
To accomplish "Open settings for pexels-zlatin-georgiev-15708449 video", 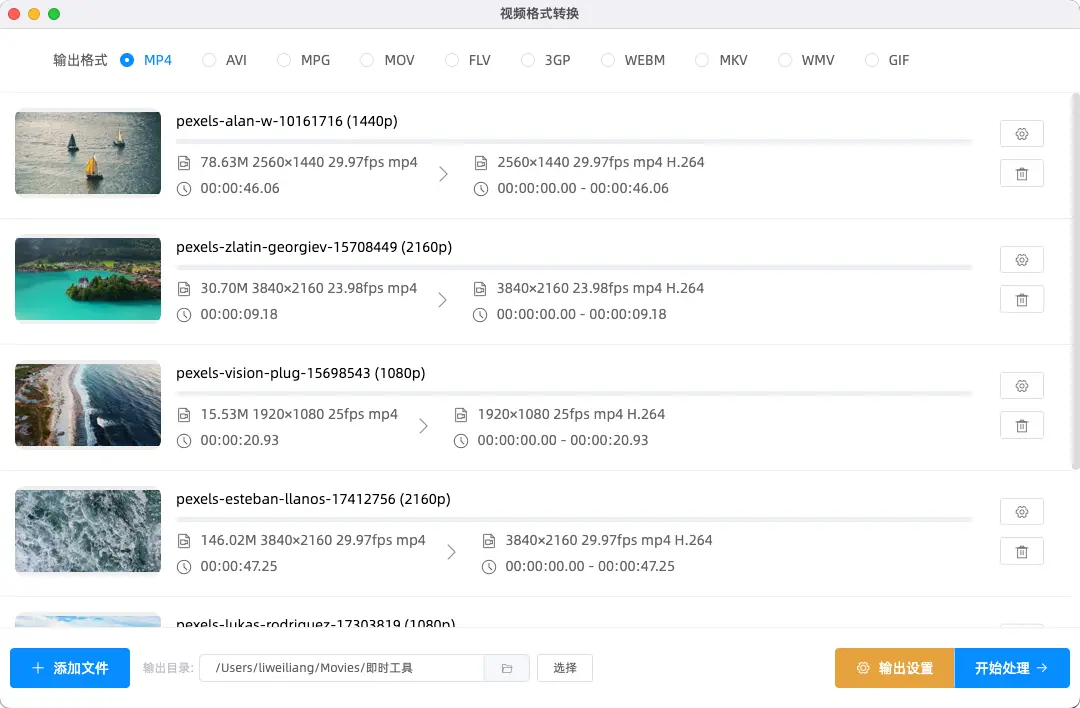I will [x=1021, y=260].
